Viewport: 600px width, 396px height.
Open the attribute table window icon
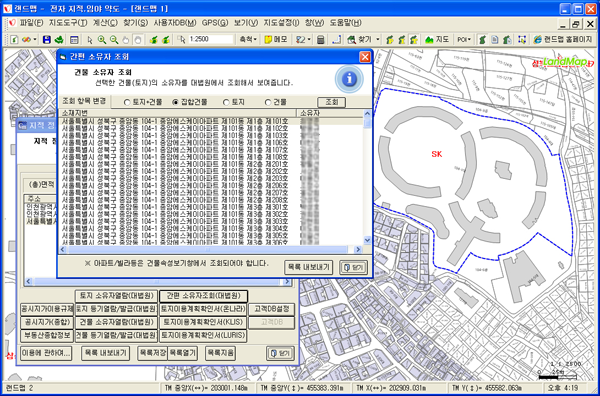[x=74, y=40]
